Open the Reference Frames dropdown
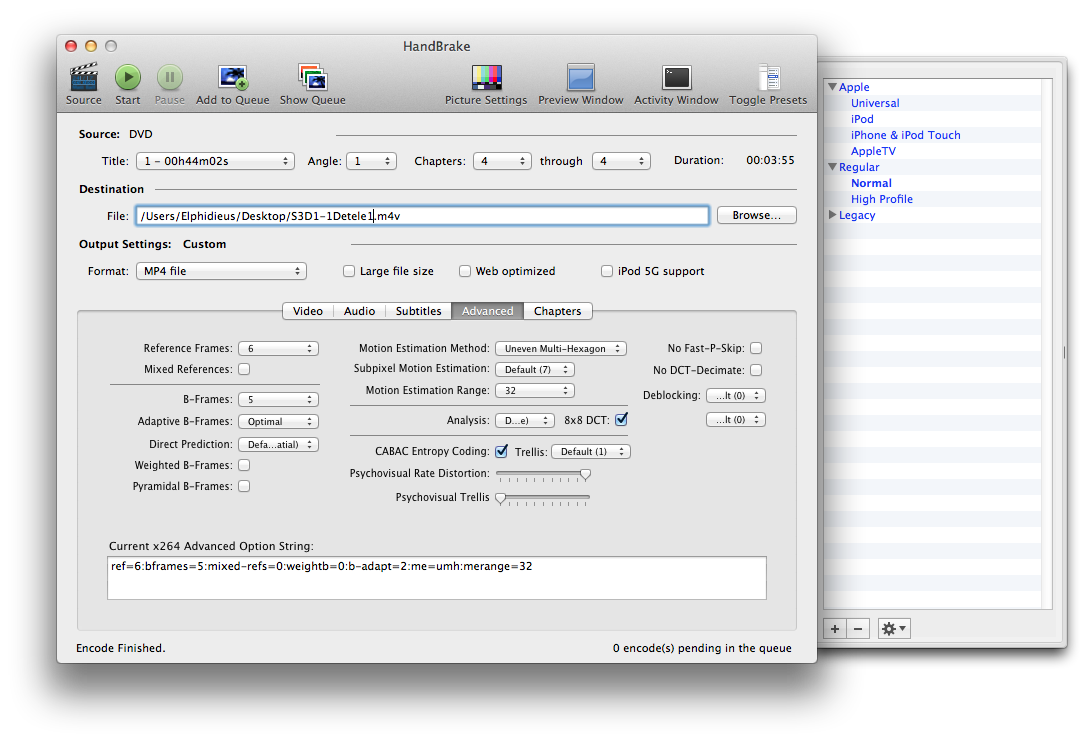The width and height of the screenshot is (1083, 742). coord(278,349)
